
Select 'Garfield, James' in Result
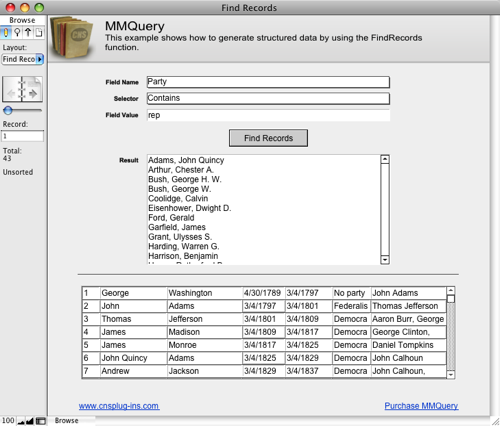pyautogui.click(x=177, y=227)
